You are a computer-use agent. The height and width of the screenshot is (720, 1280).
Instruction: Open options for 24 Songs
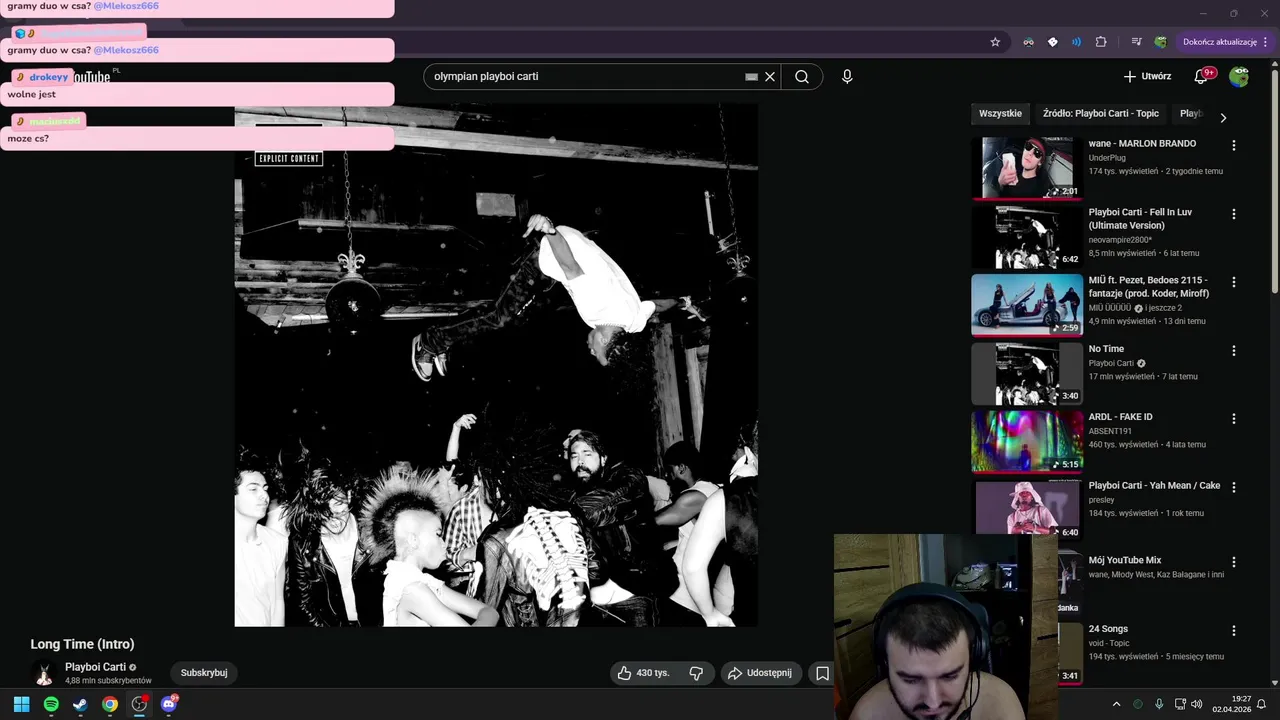click(1233, 630)
